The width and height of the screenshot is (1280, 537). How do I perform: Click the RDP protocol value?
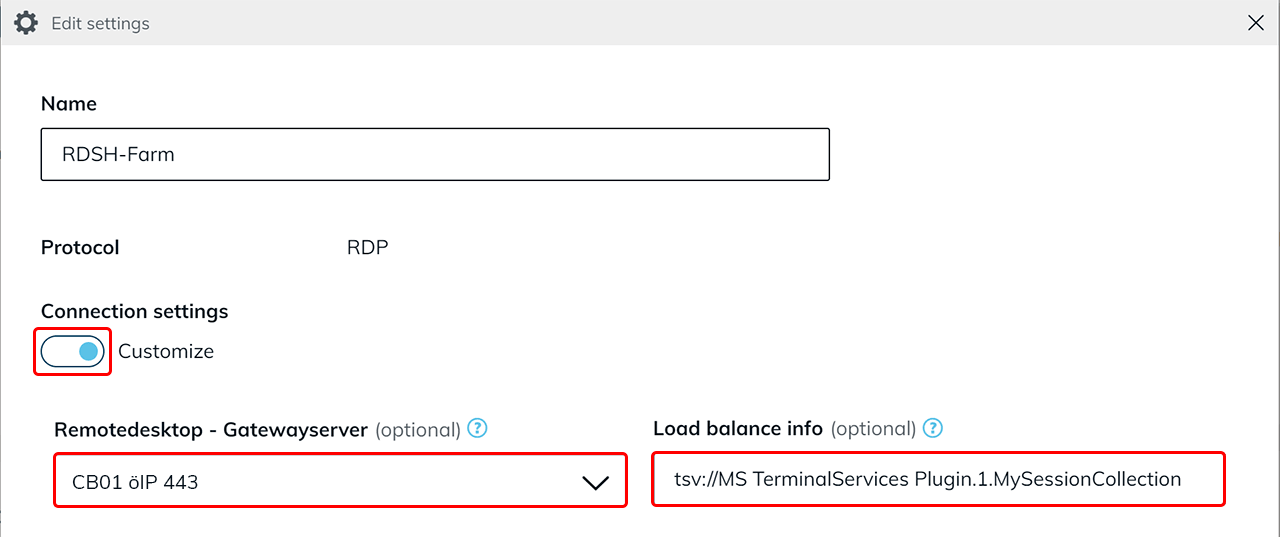[367, 247]
